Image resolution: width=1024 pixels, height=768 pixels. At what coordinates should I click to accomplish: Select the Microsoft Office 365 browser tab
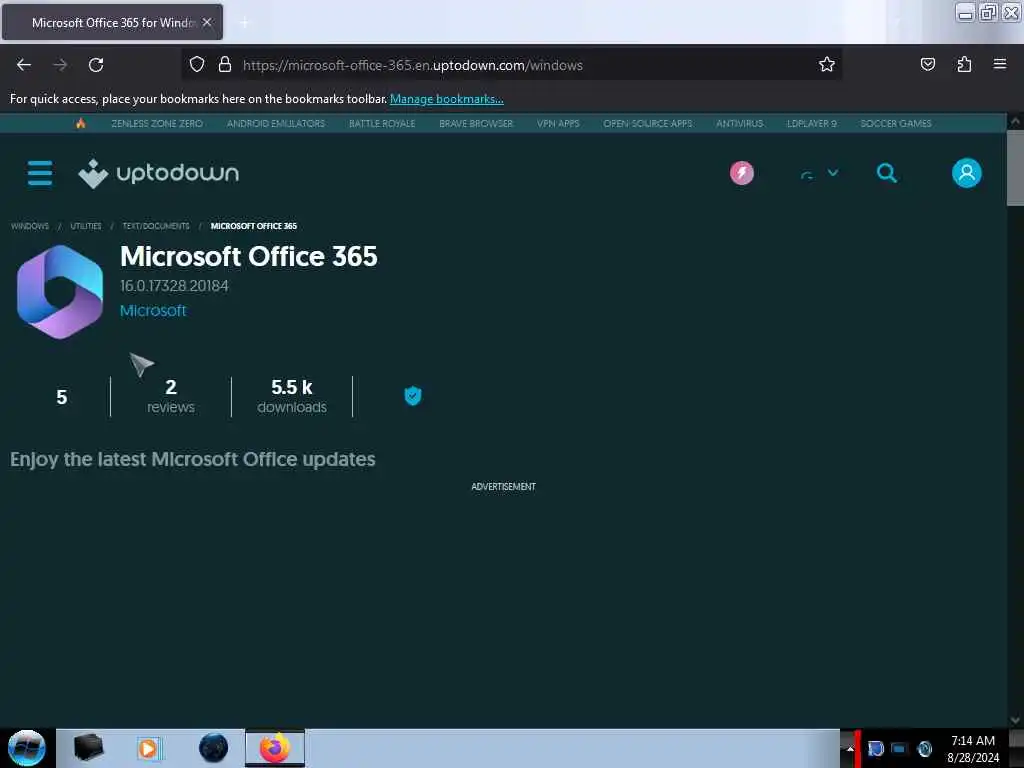point(112,22)
